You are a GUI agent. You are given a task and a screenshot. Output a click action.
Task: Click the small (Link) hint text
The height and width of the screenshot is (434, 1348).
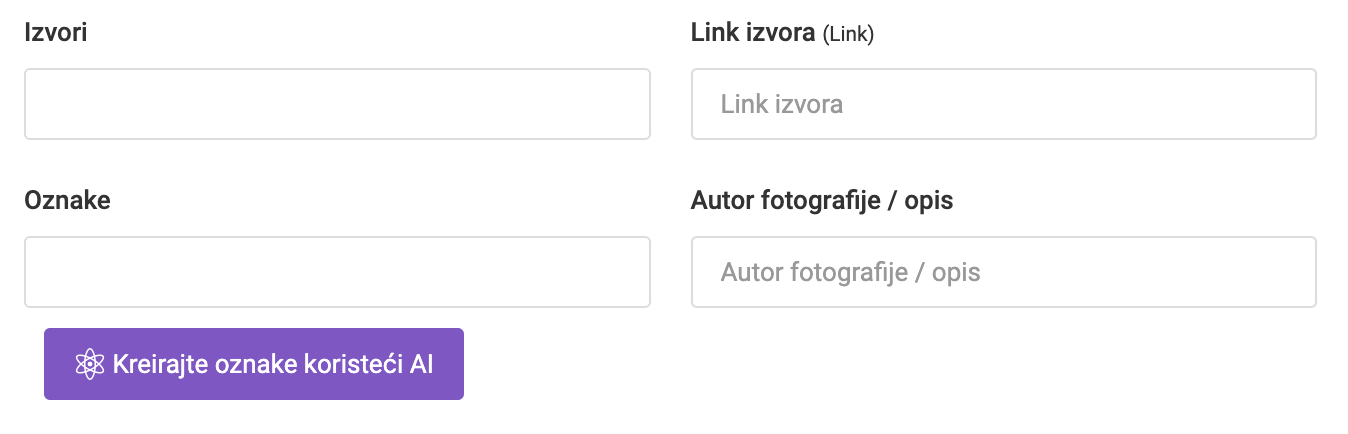pos(848,35)
